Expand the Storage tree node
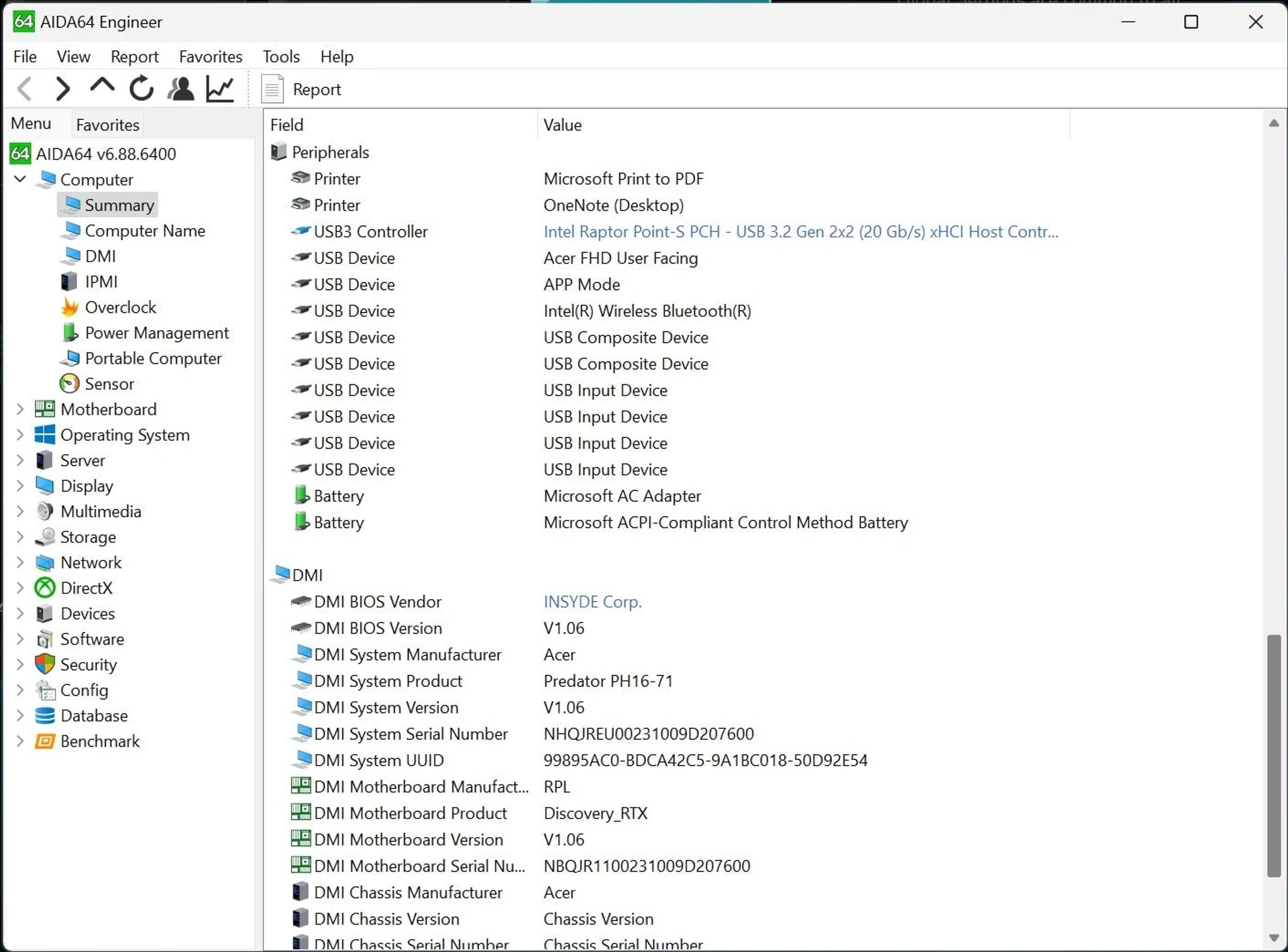This screenshot has height=952, width=1288. point(20,537)
